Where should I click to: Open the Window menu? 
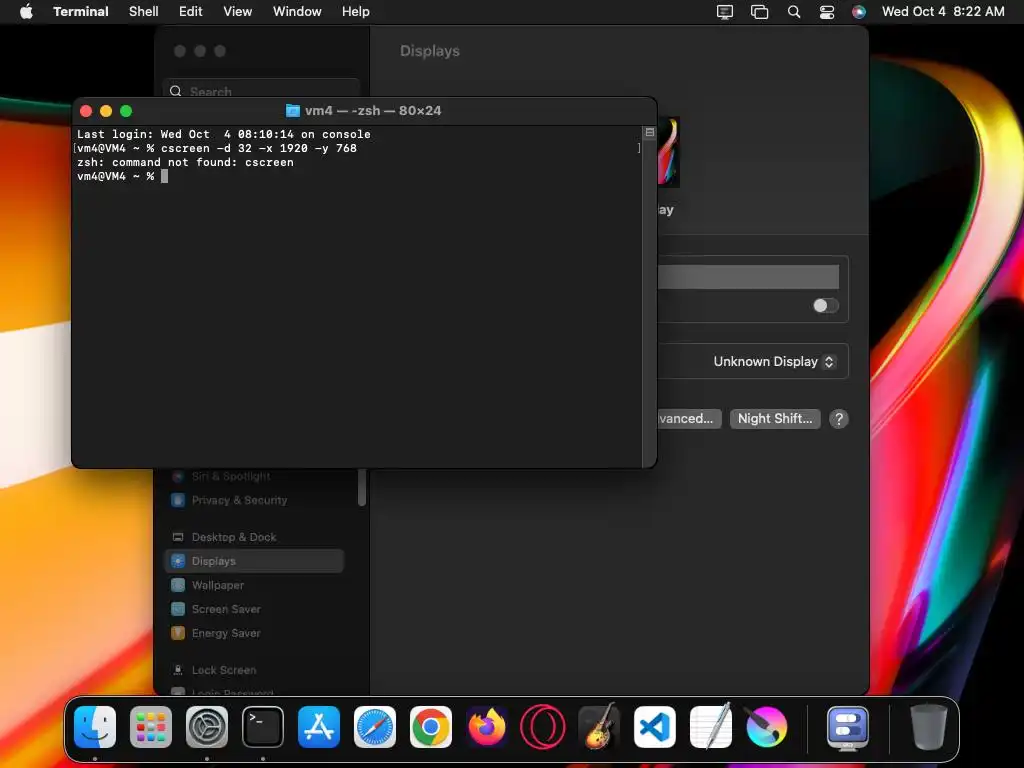(x=297, y=12)
